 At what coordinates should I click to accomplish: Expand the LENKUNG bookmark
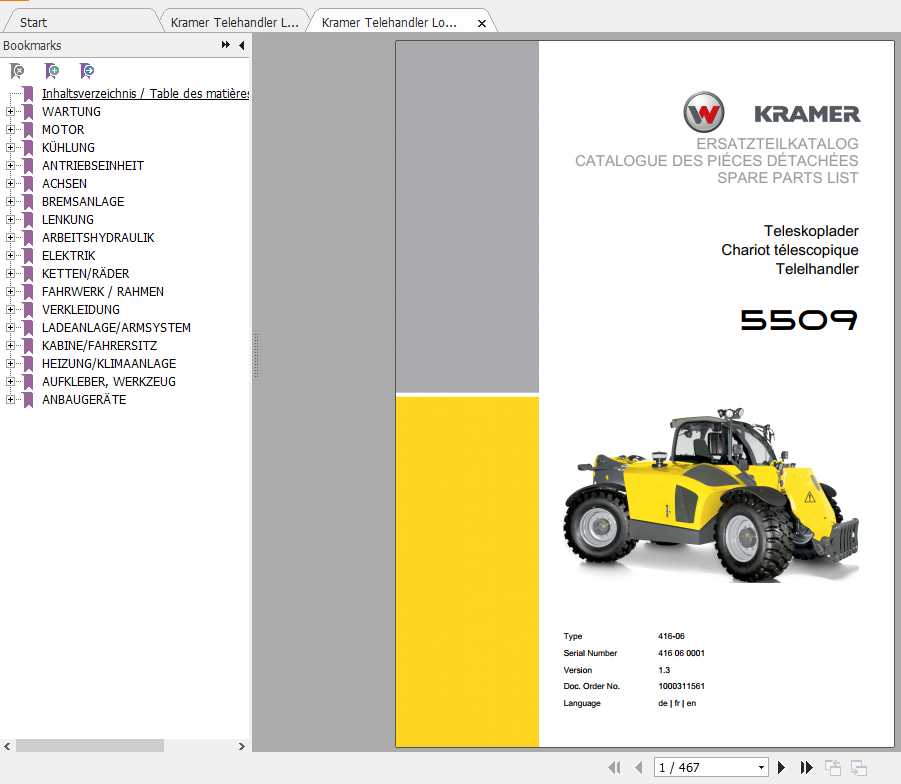pyautogui.click(x=10, y=220)
